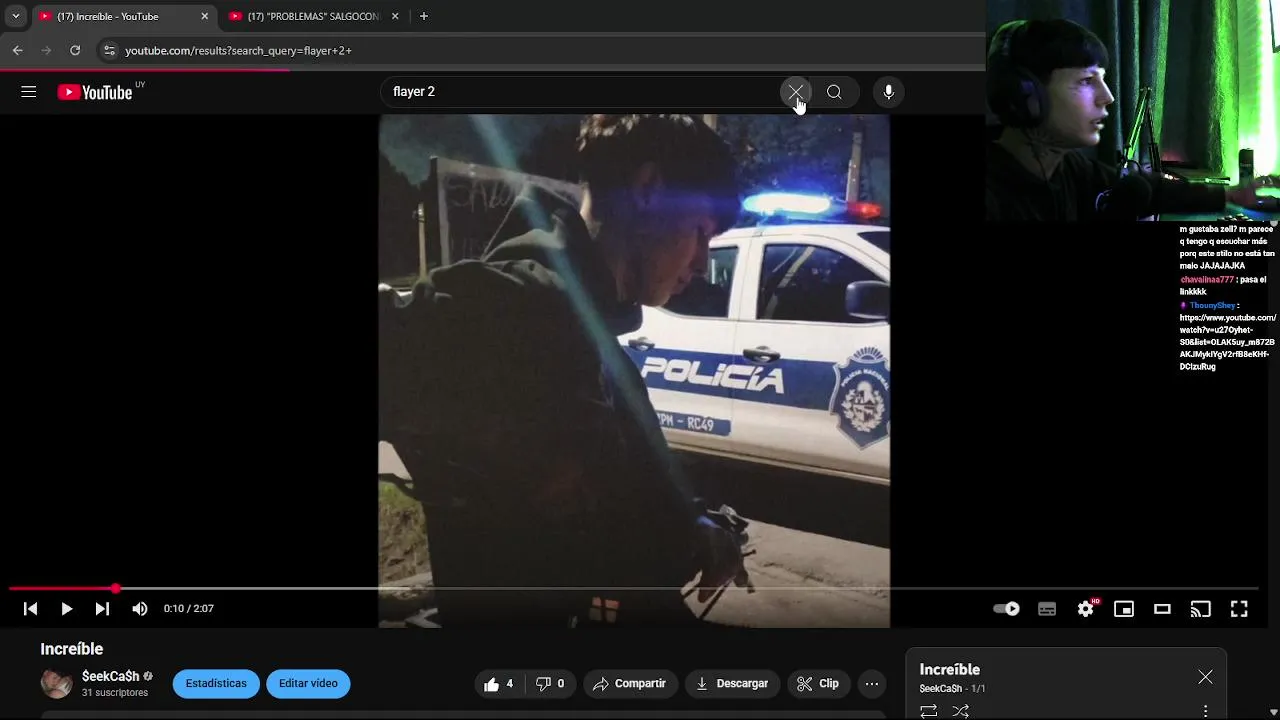Screen dimensions: 1280x720
Task: Dislike the video (thumbs down)
Action: click(550, 684)
